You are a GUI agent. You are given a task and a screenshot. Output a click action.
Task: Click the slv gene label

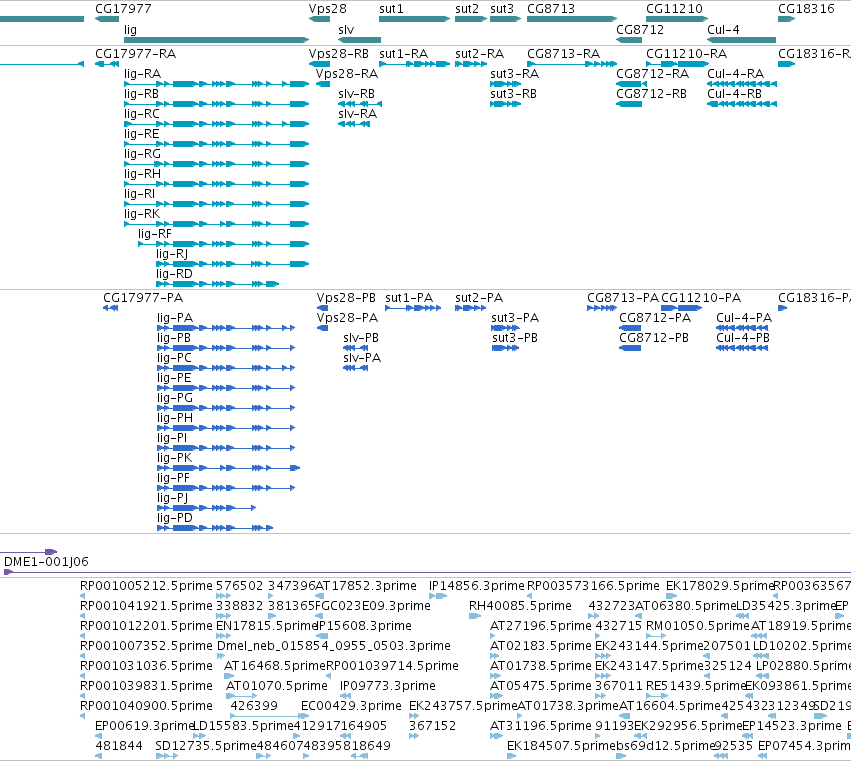coord(346,29)
